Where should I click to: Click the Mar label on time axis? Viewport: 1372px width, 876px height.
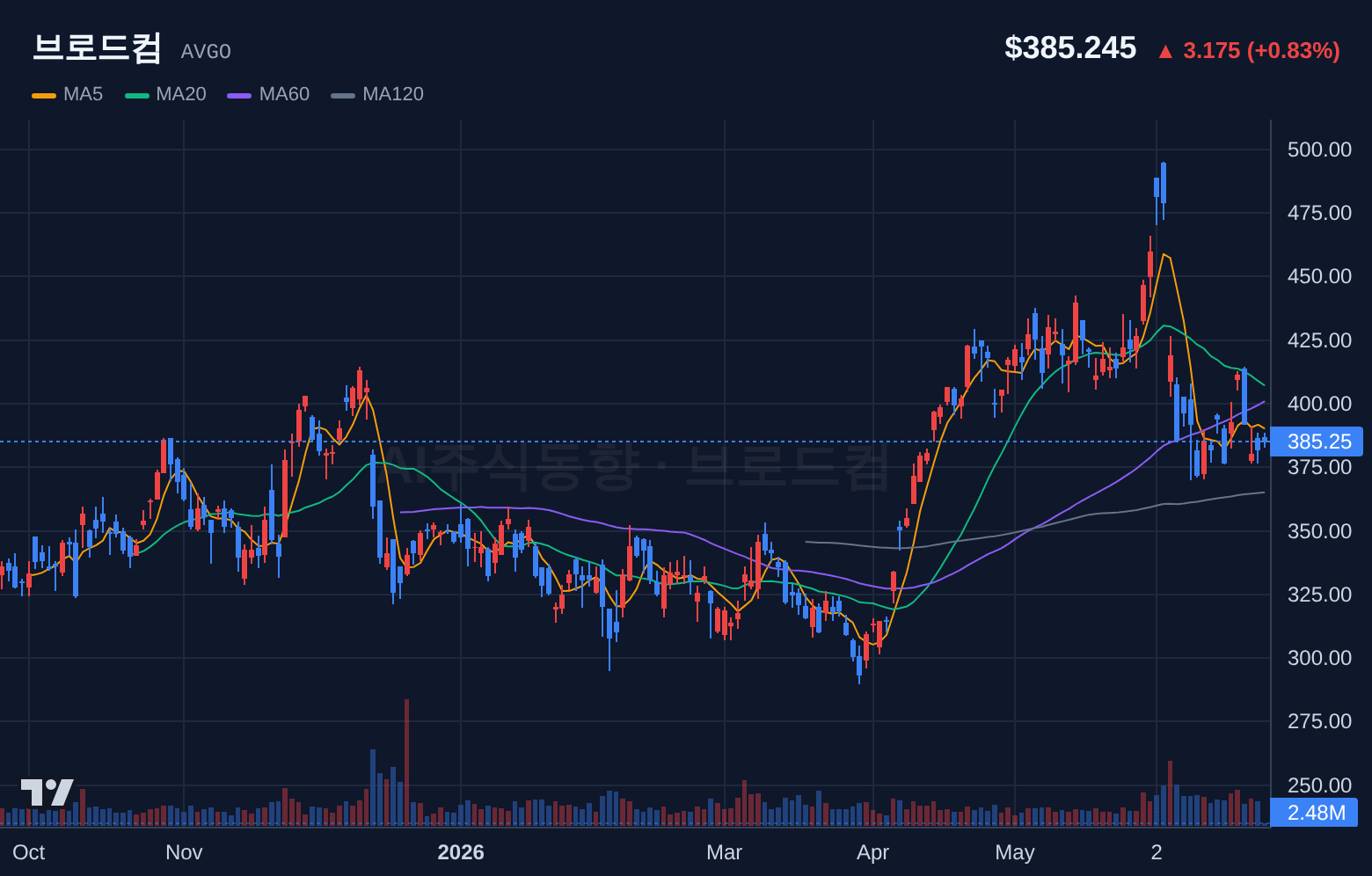(725, 852)
